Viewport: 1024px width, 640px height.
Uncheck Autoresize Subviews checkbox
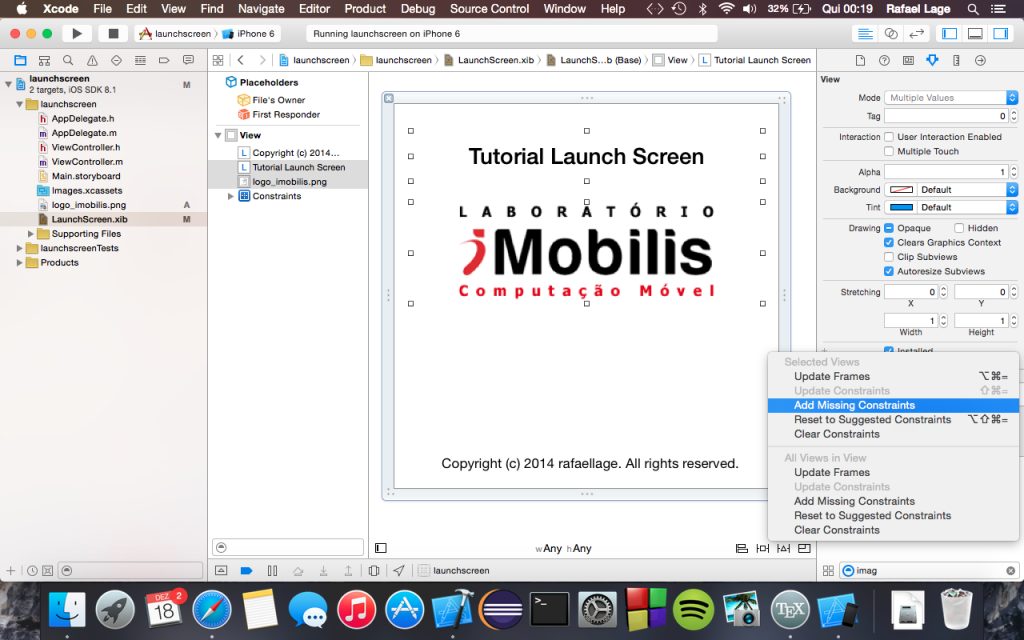pos(889,271)
